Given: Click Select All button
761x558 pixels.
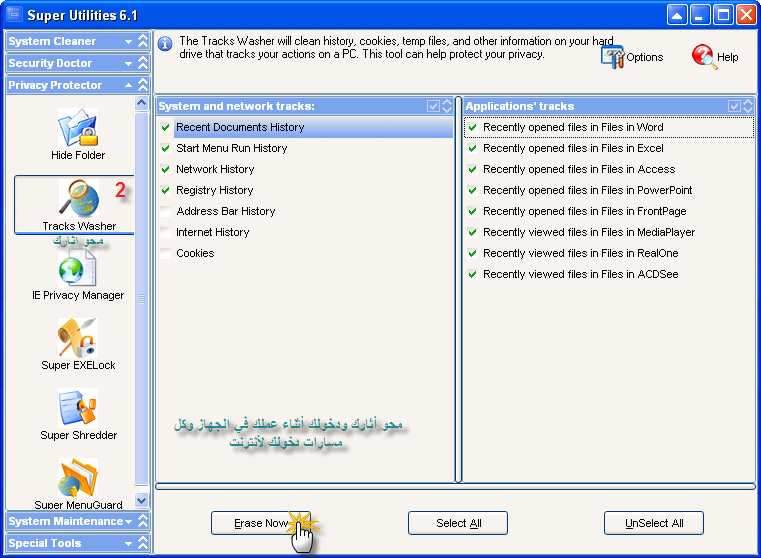Looking at the screenshot, I should click(x=458, y=523).
